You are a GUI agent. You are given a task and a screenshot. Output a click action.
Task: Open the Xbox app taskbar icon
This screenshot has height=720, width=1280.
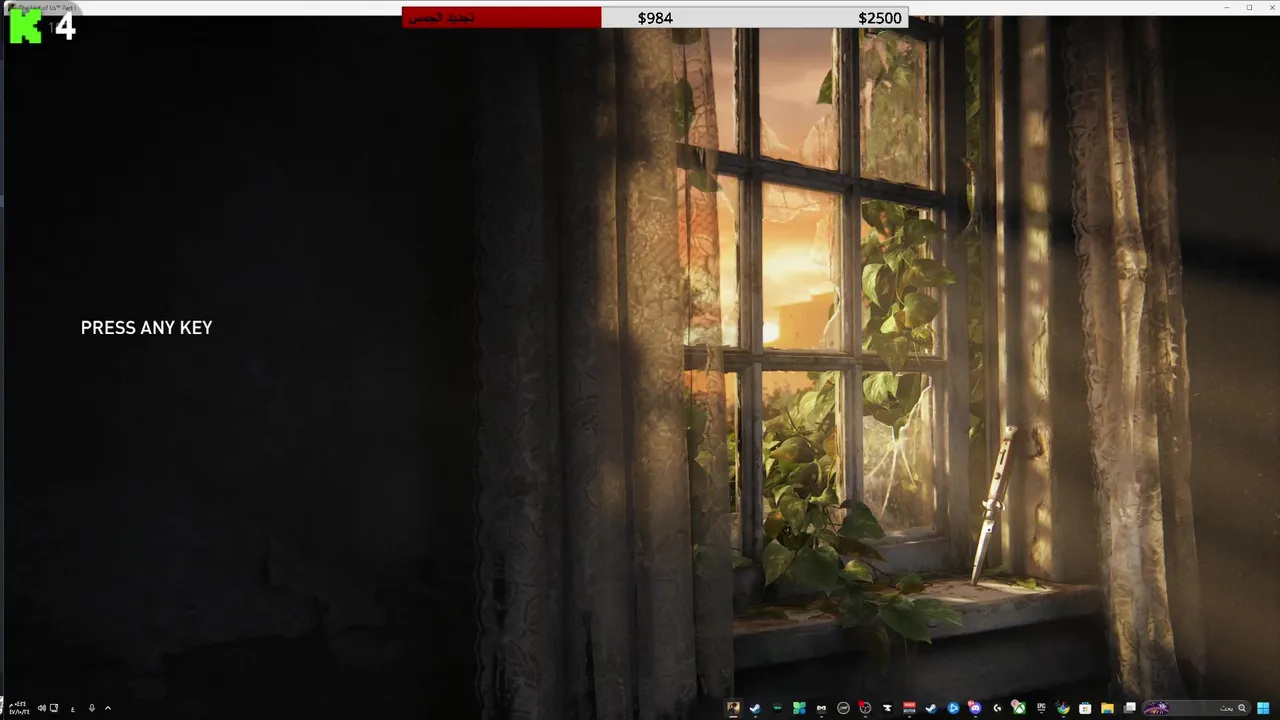tap(1019, 708)
